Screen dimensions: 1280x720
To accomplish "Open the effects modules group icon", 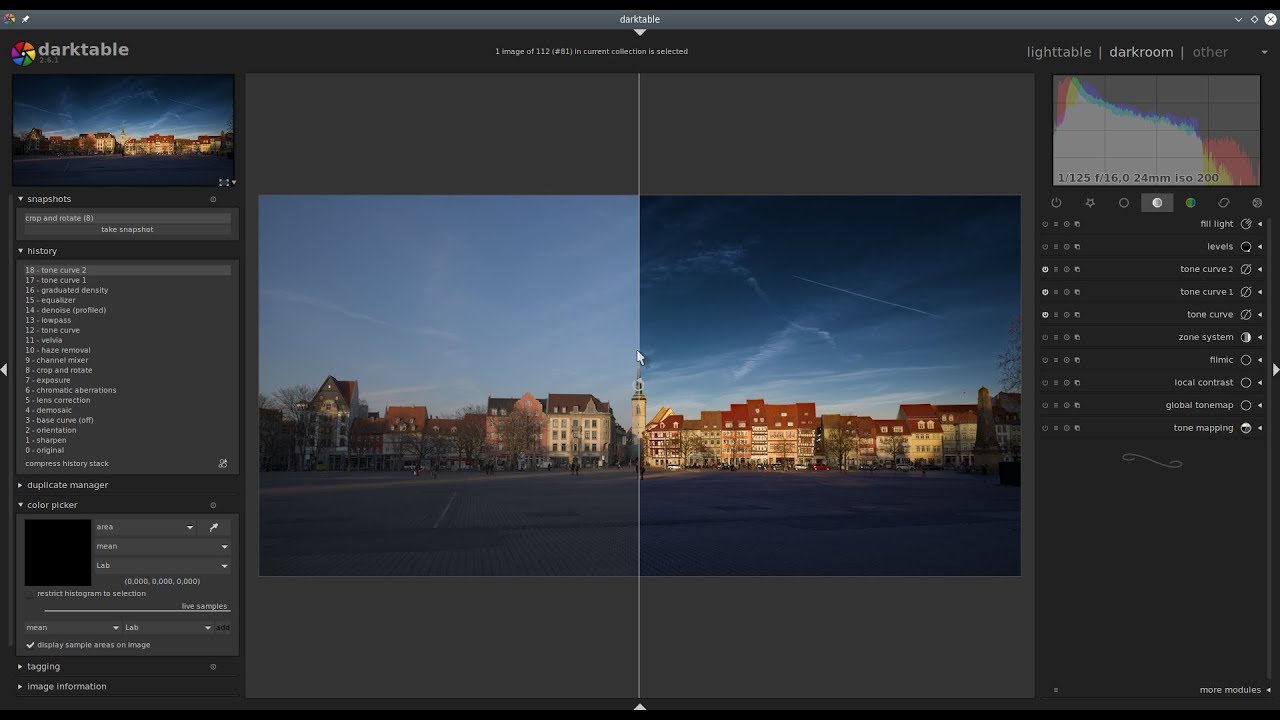I will point(1257,202).
